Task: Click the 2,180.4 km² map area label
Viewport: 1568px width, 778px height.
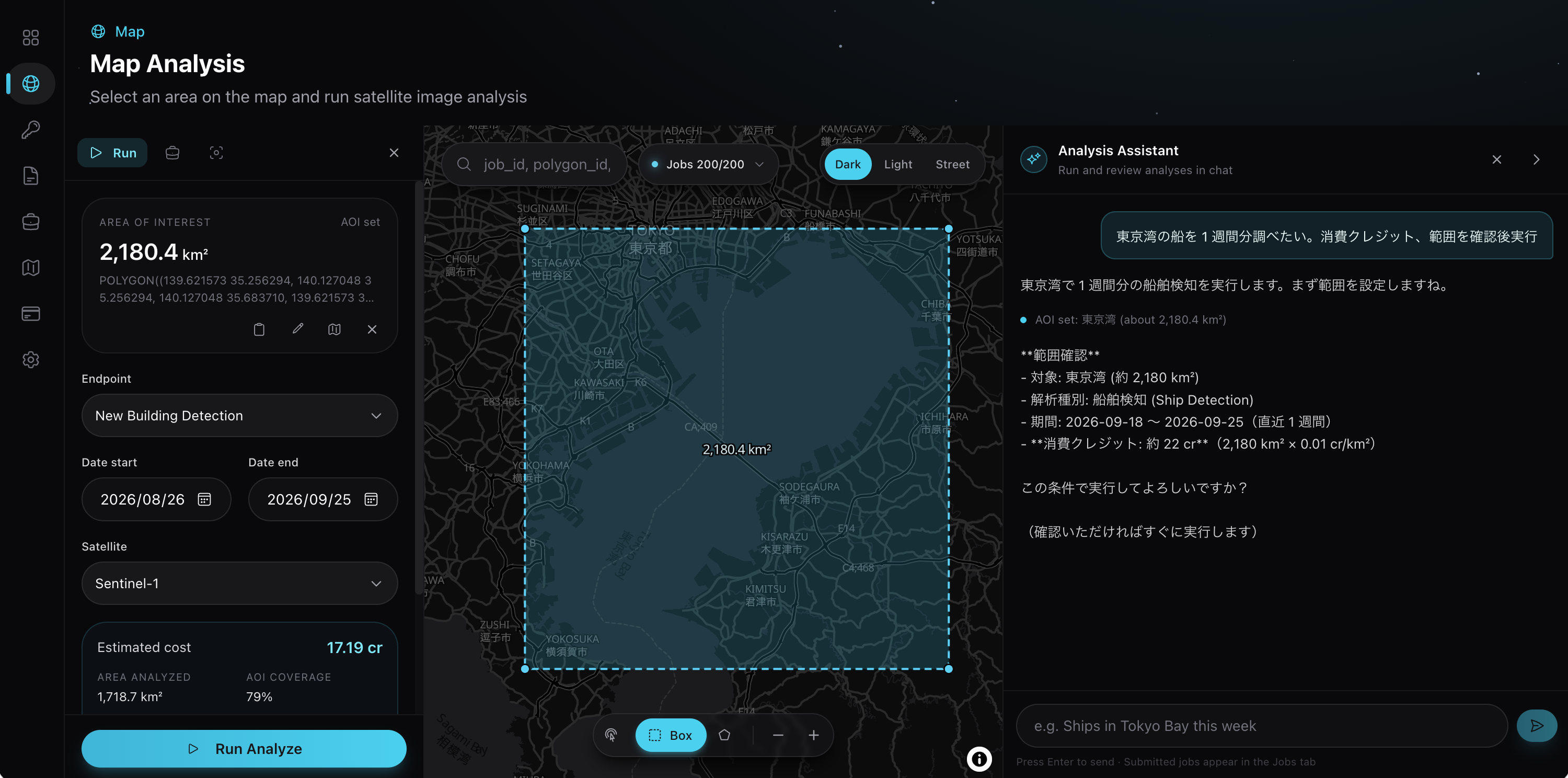Action: coord(736,450)
